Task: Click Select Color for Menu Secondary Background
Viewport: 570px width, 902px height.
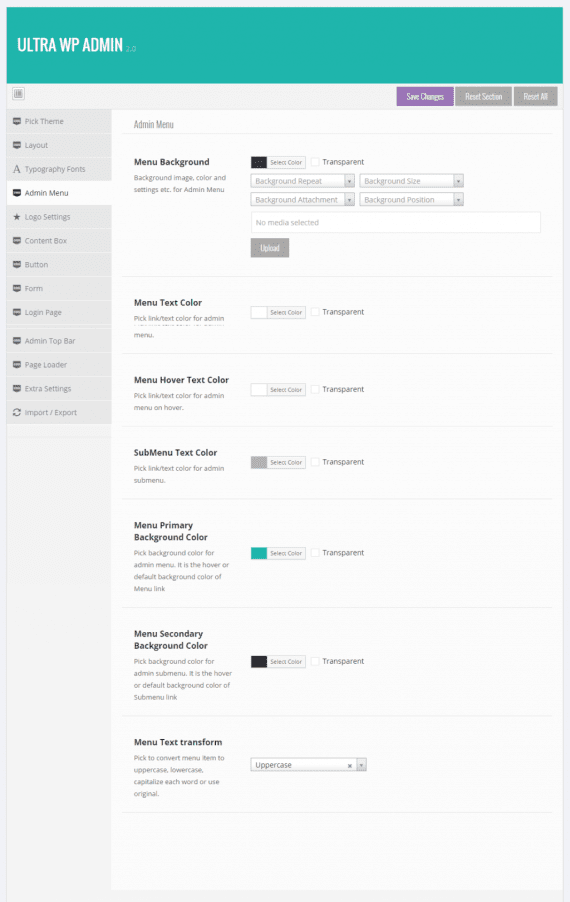Action: [x=286, y=662]
